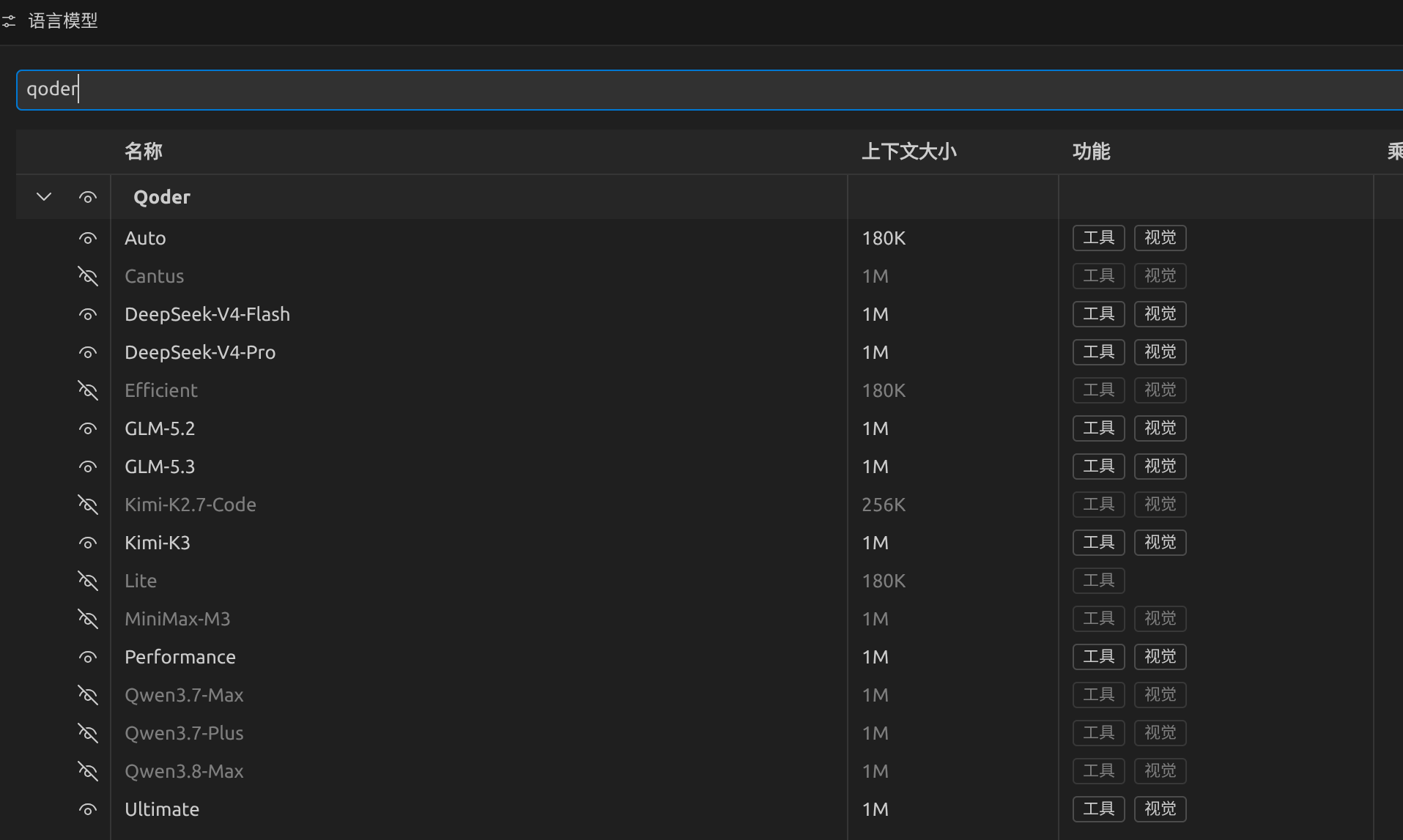The height and width of the screenshot is (840, 1403).
Task: Focus the model search field containing qoder
Action: 709,89
